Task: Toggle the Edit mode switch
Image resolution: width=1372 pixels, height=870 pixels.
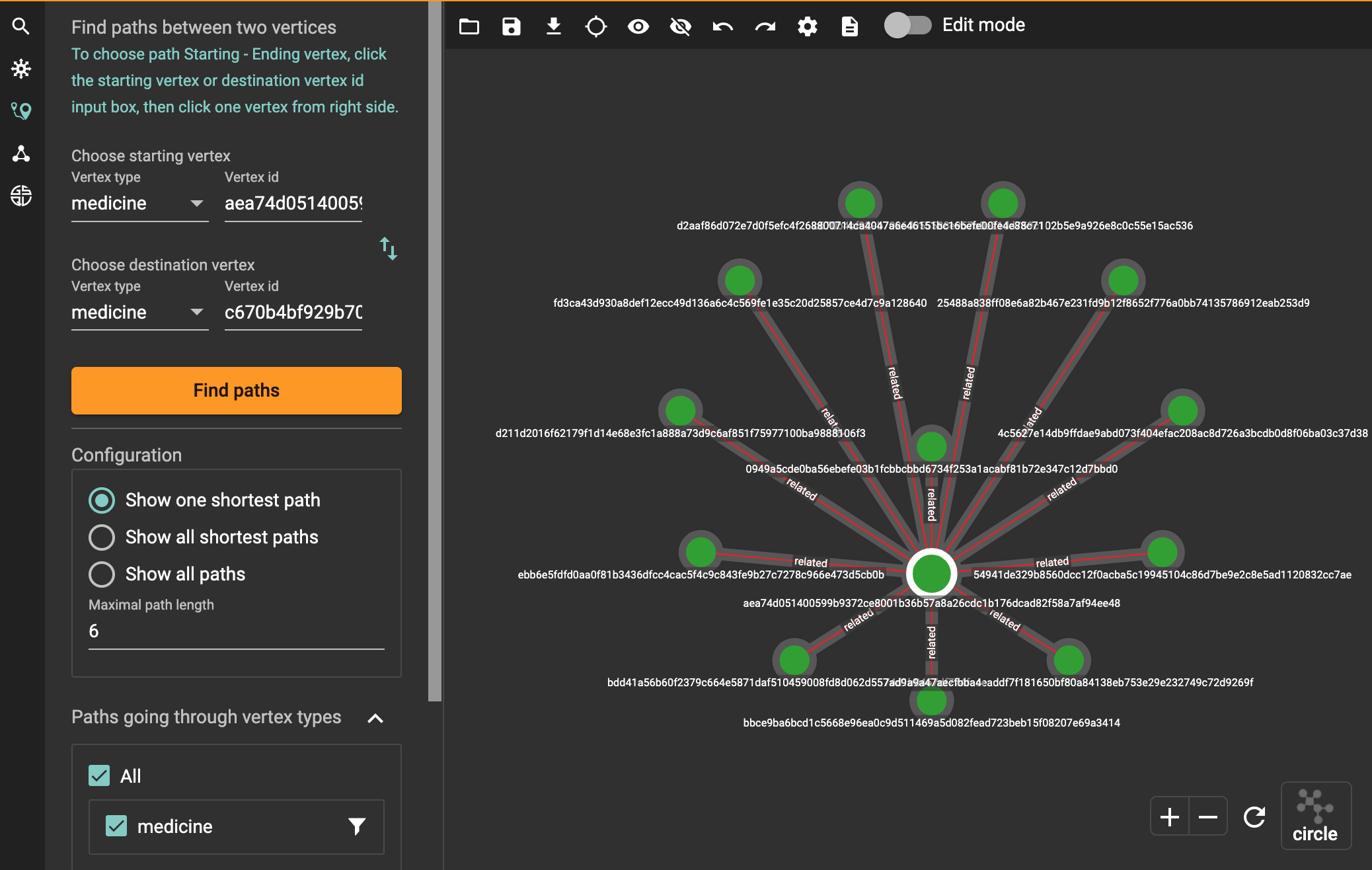Action: (908, 25)
